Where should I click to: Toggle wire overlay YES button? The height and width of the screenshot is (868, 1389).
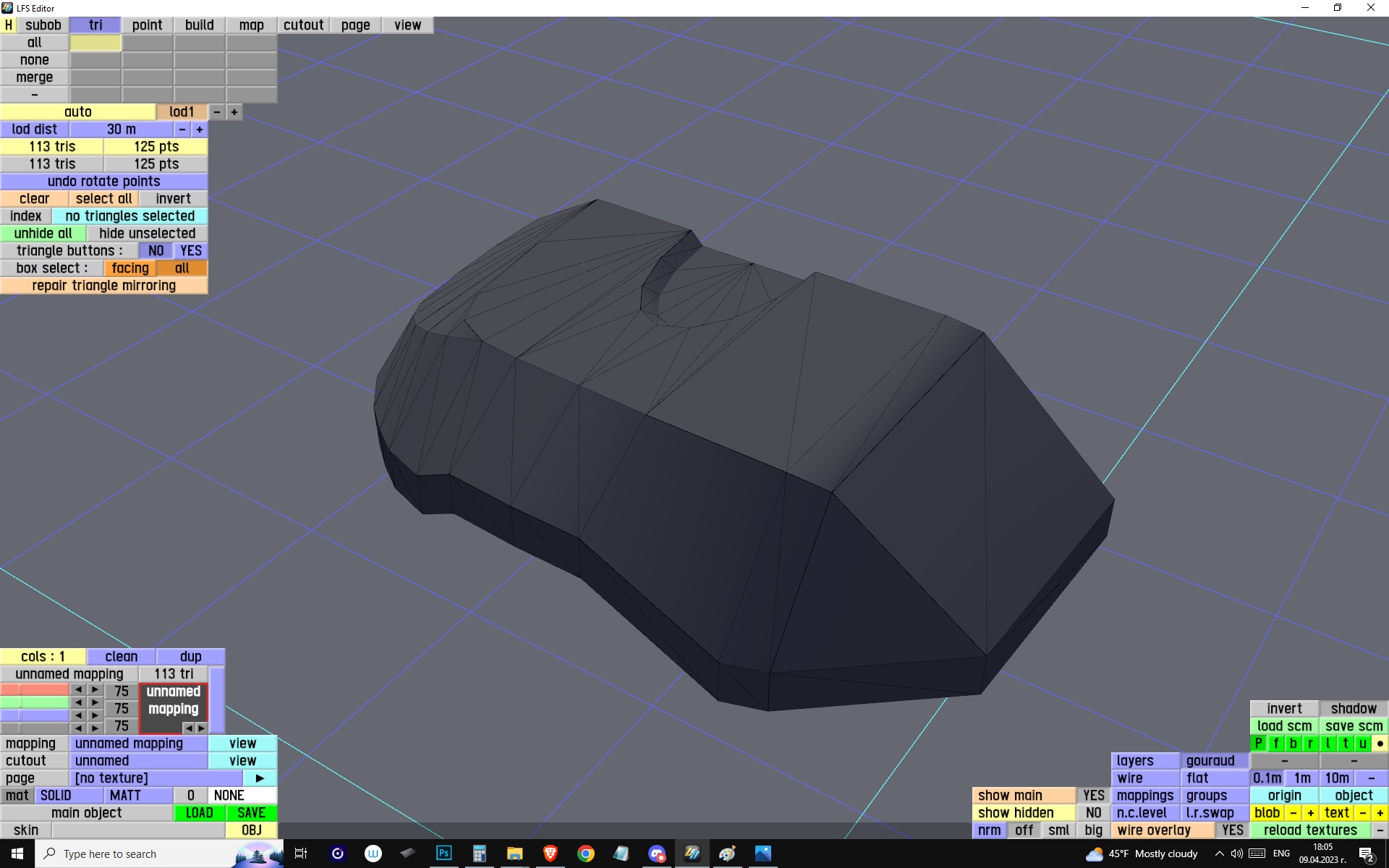pyautogui.click(x=1232, y=830)
